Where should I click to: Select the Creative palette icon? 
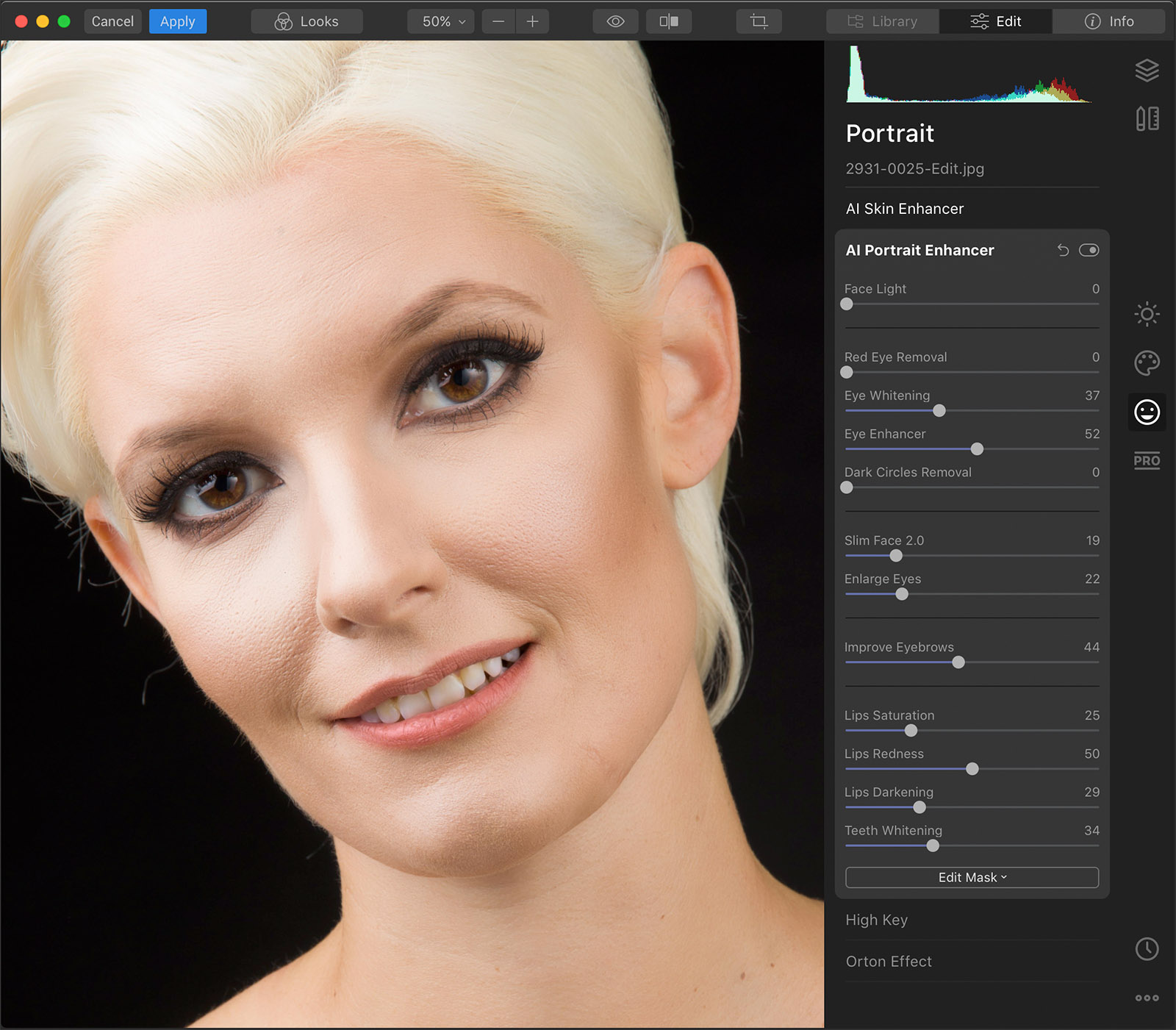[1147, 362]
